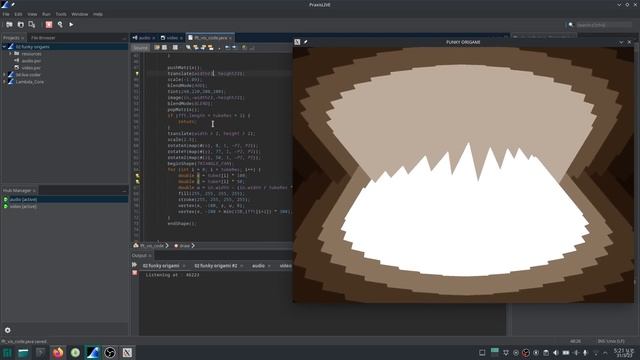Screen dimensions: 640x360
Task: Select audio.pxr in project tree
Action: 31,61
